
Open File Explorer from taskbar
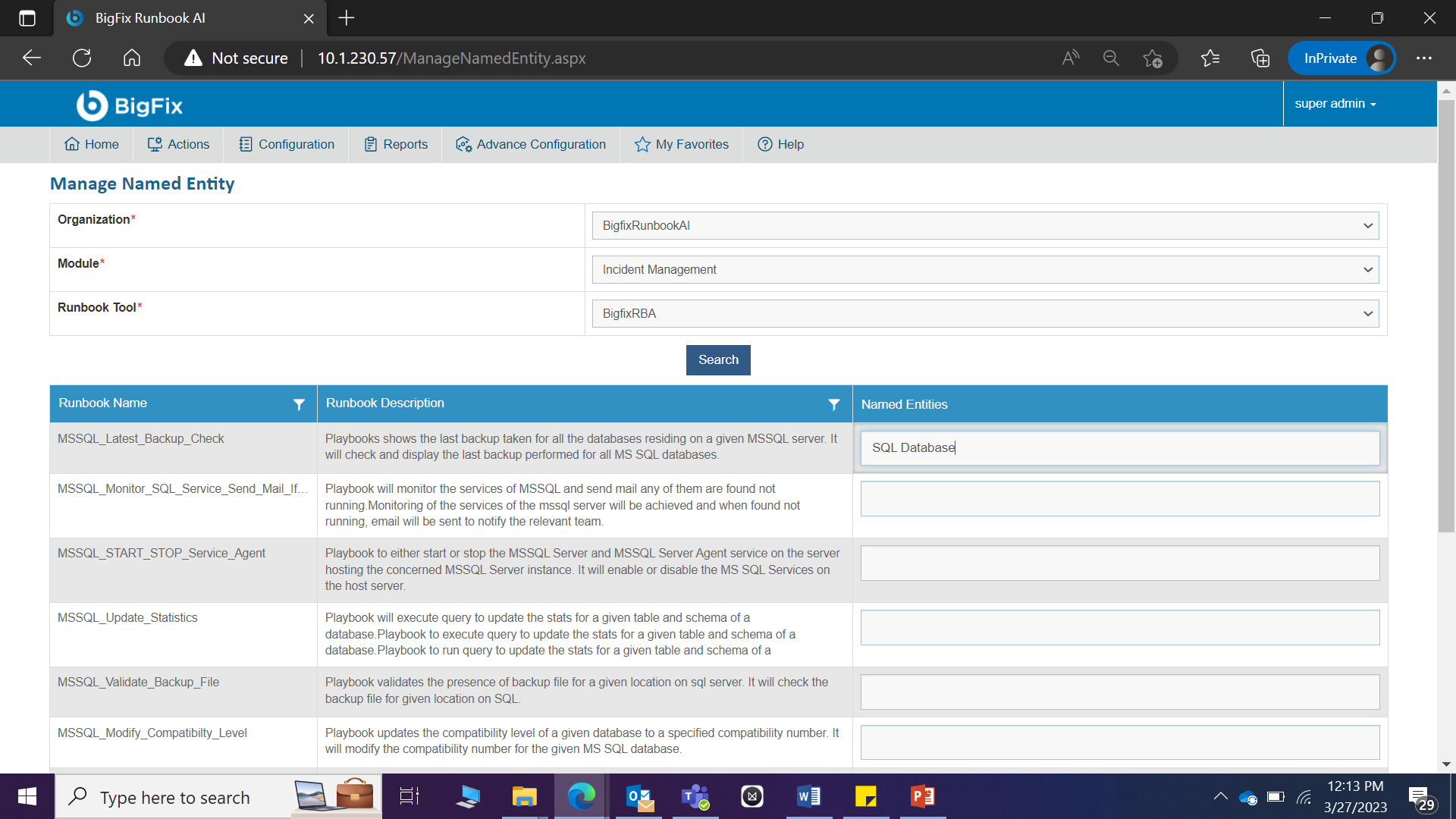point(524,797)
